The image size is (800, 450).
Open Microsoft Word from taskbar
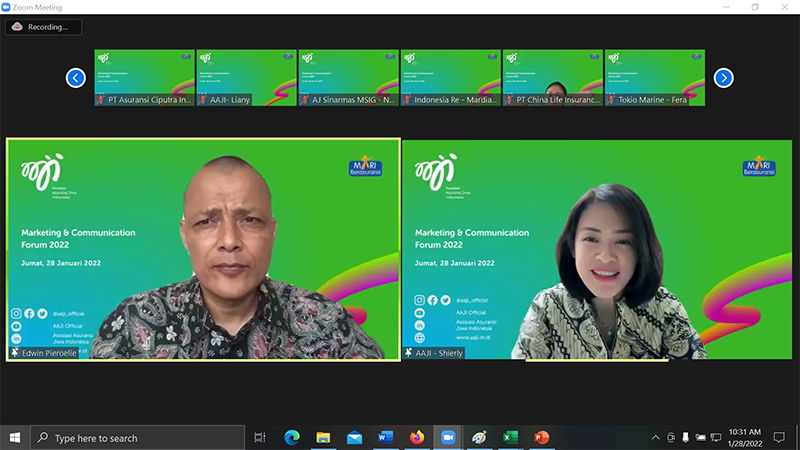click(386, 438)
